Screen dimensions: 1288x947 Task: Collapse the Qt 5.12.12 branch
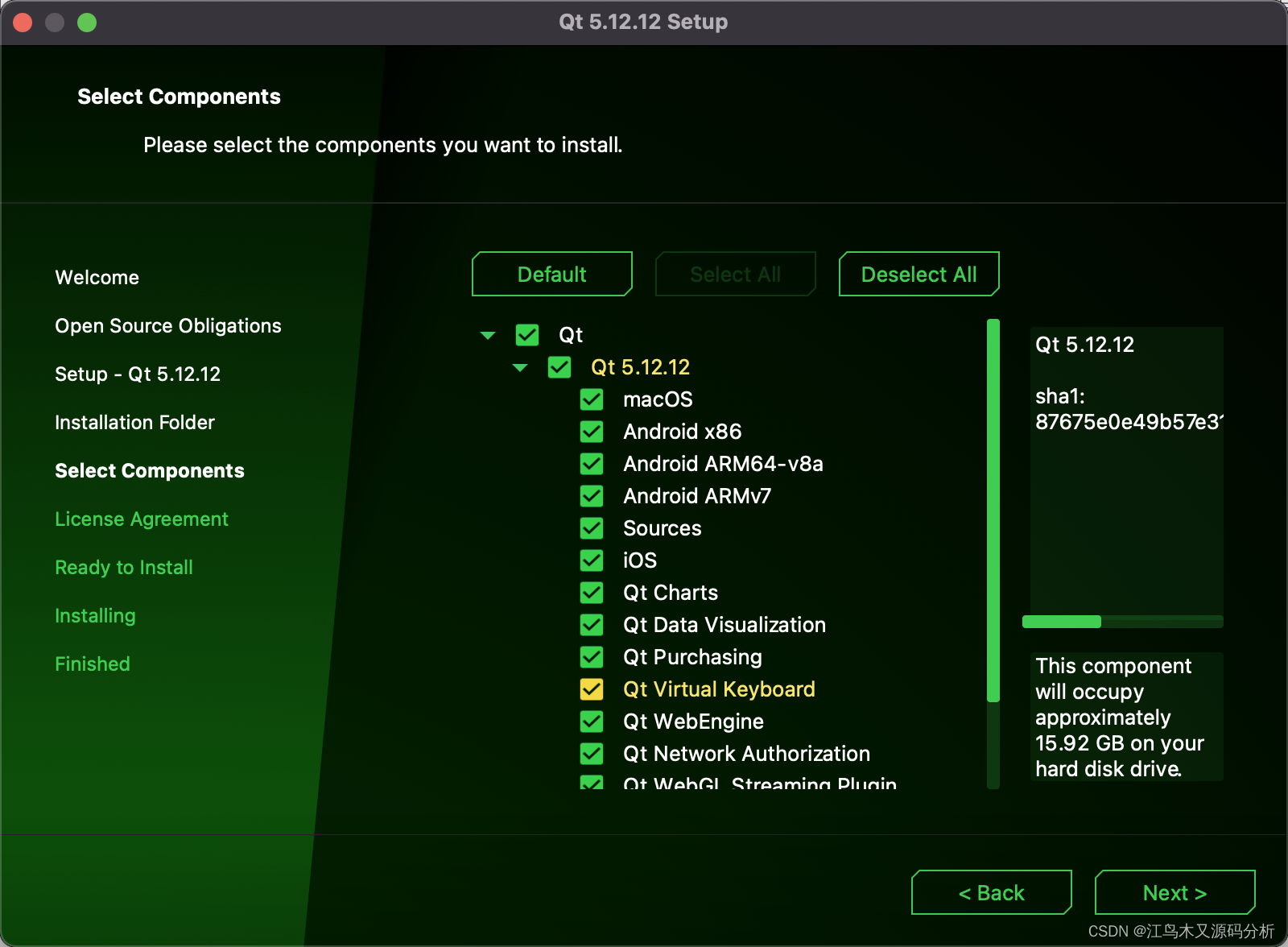coord(520,367)
